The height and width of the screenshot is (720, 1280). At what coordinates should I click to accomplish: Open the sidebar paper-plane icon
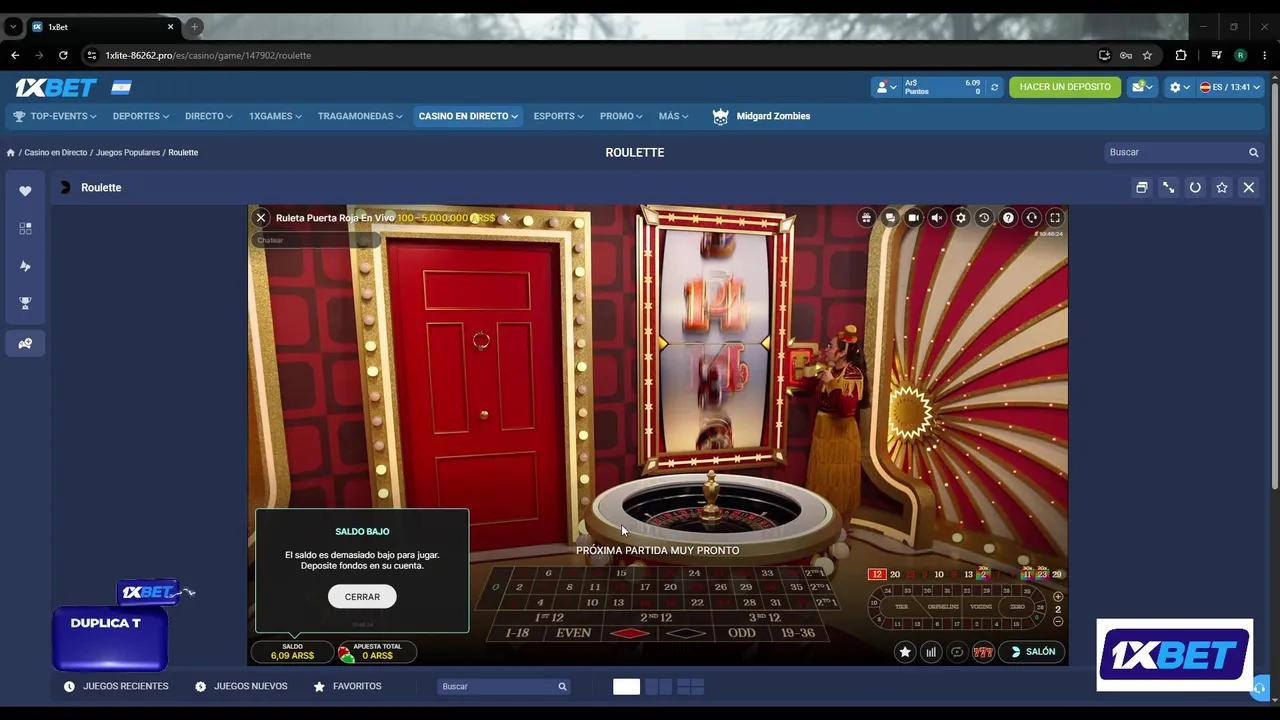coord(25,266)
